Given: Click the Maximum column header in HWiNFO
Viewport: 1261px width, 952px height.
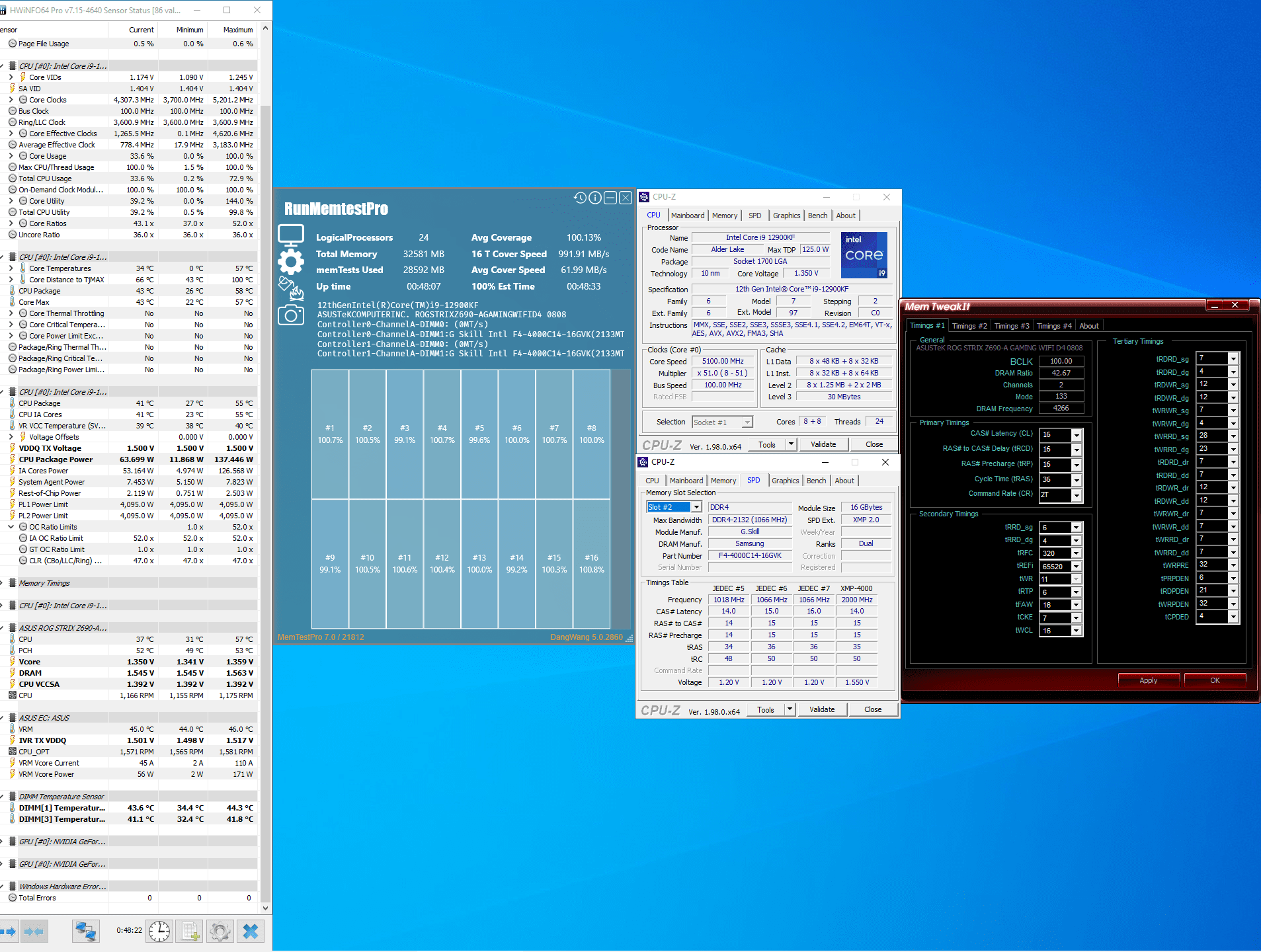Looking at the screenshot, I should click(233, 30).
